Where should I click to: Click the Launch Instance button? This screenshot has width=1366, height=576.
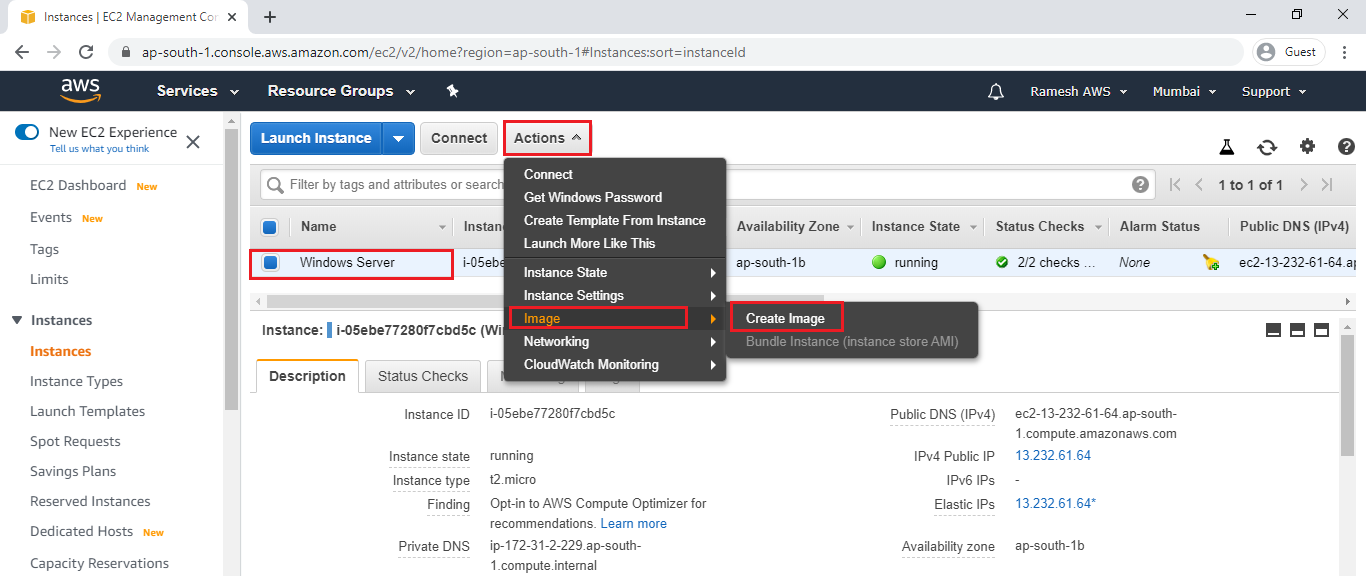tap(316, 138)
